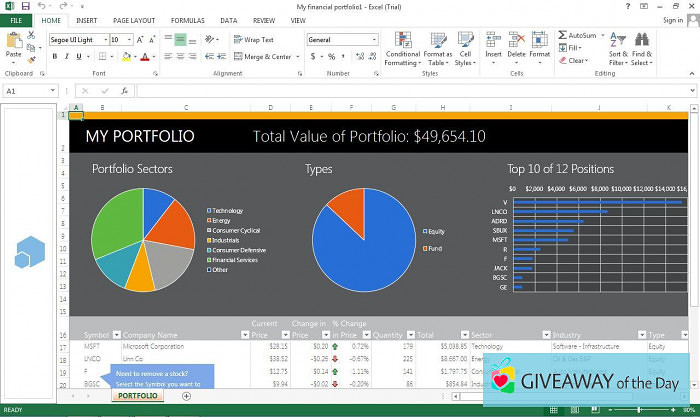This screenshot has width=700, height=417.
Task: Open the PAGE LAYOUT ribbon tab
Action: 133,20
